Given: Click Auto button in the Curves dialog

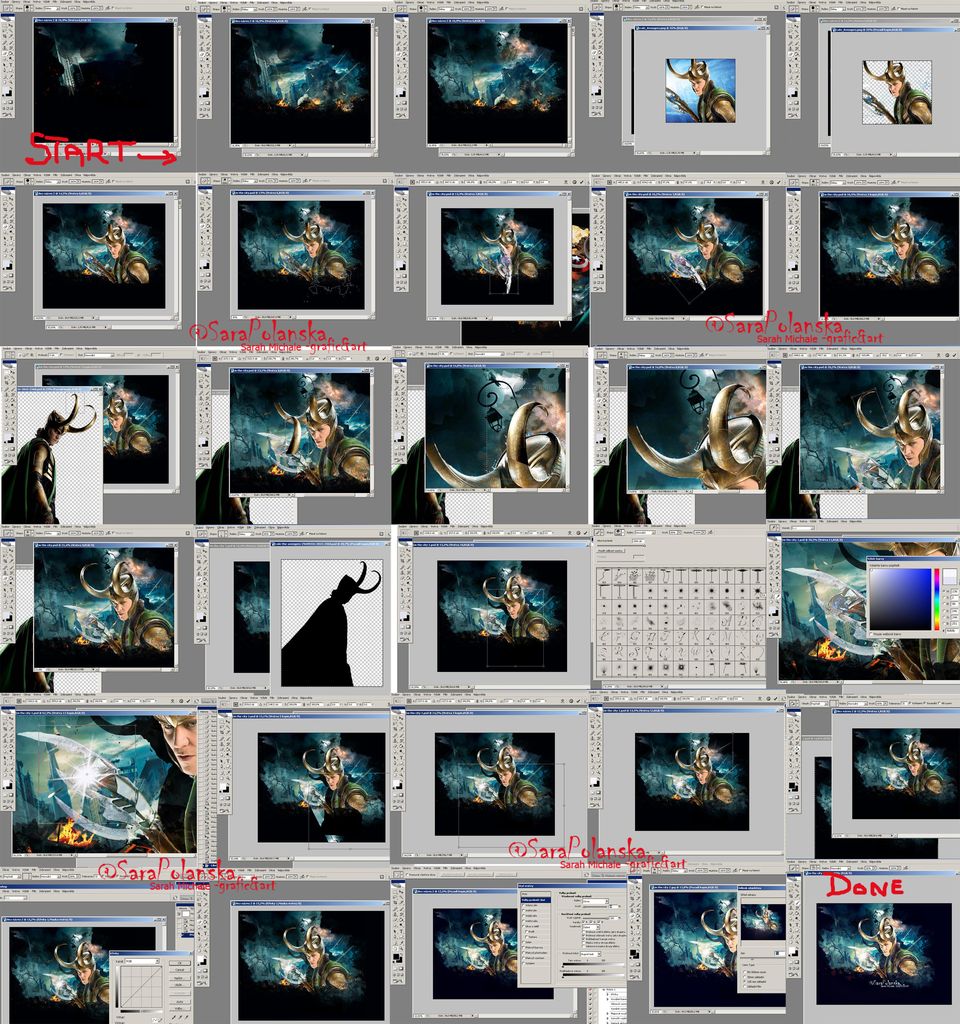Looking at the screenshot, I should 180,1002.
